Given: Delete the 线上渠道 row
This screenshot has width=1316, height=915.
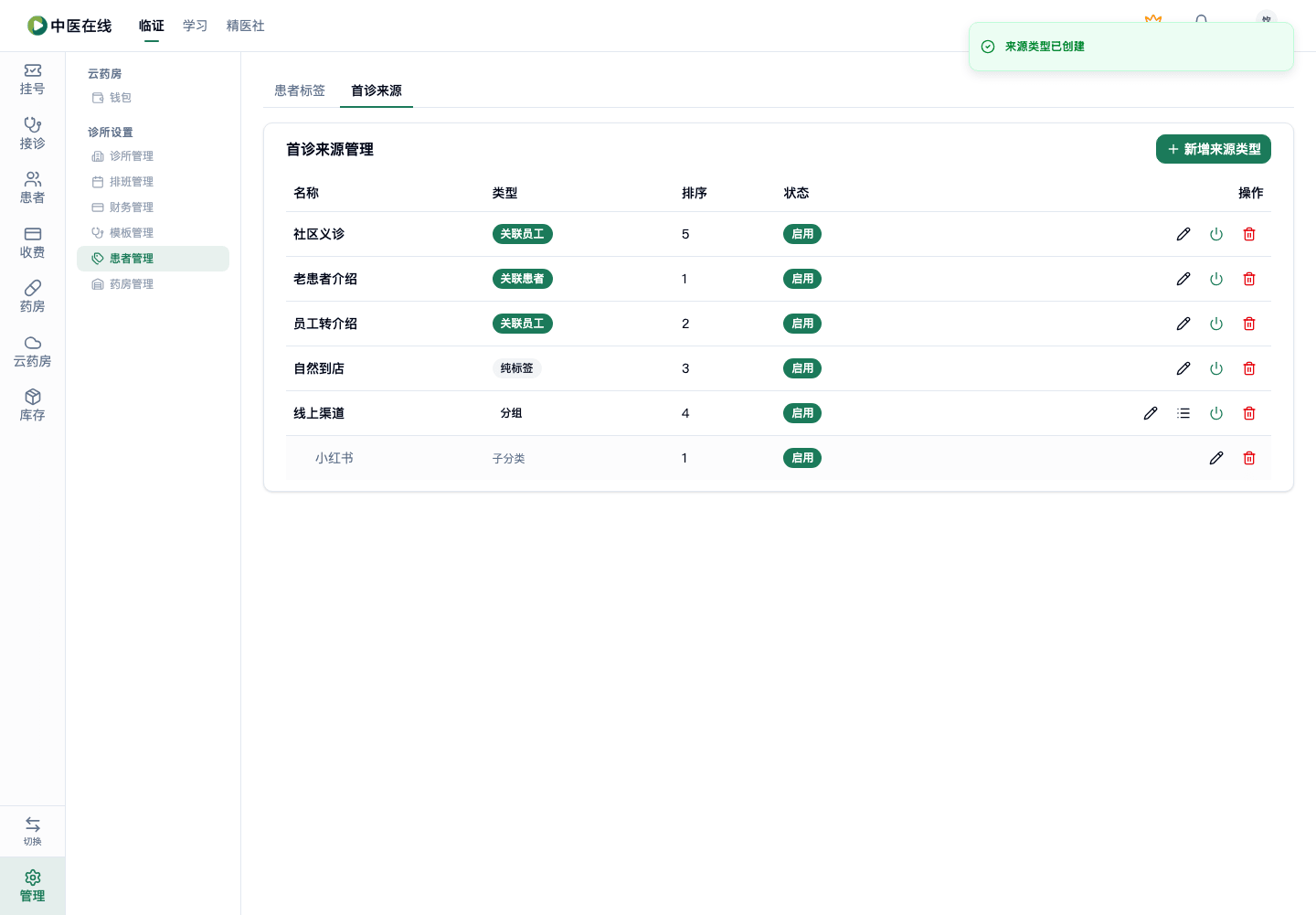Looking at the screenshot, I should [x=1249, y=413].
